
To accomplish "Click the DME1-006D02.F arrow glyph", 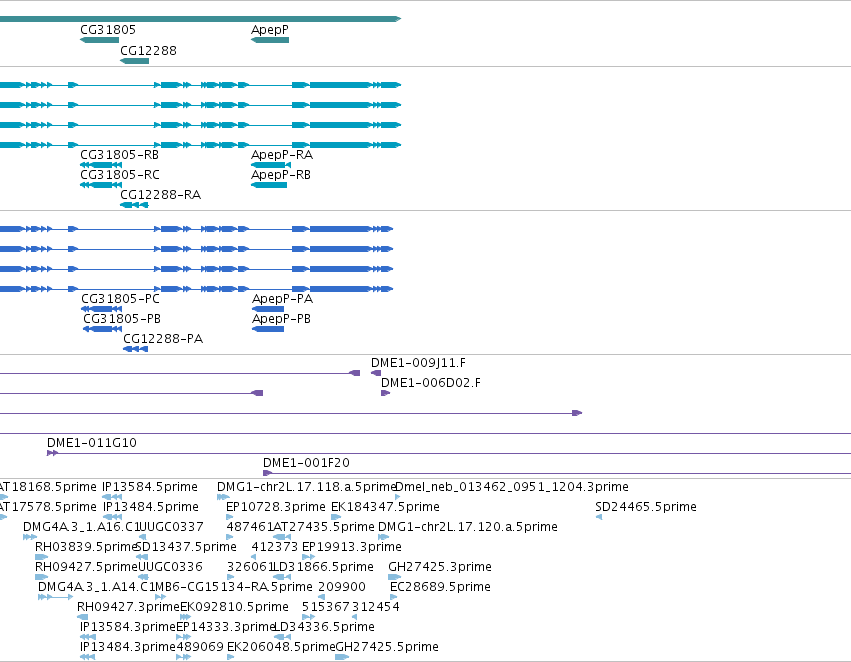I will (386, 393).
